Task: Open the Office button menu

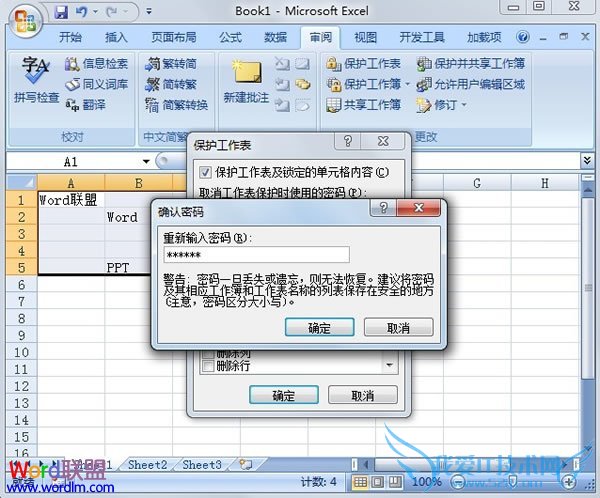Action: pyautogui.click(x=25, y=21)
